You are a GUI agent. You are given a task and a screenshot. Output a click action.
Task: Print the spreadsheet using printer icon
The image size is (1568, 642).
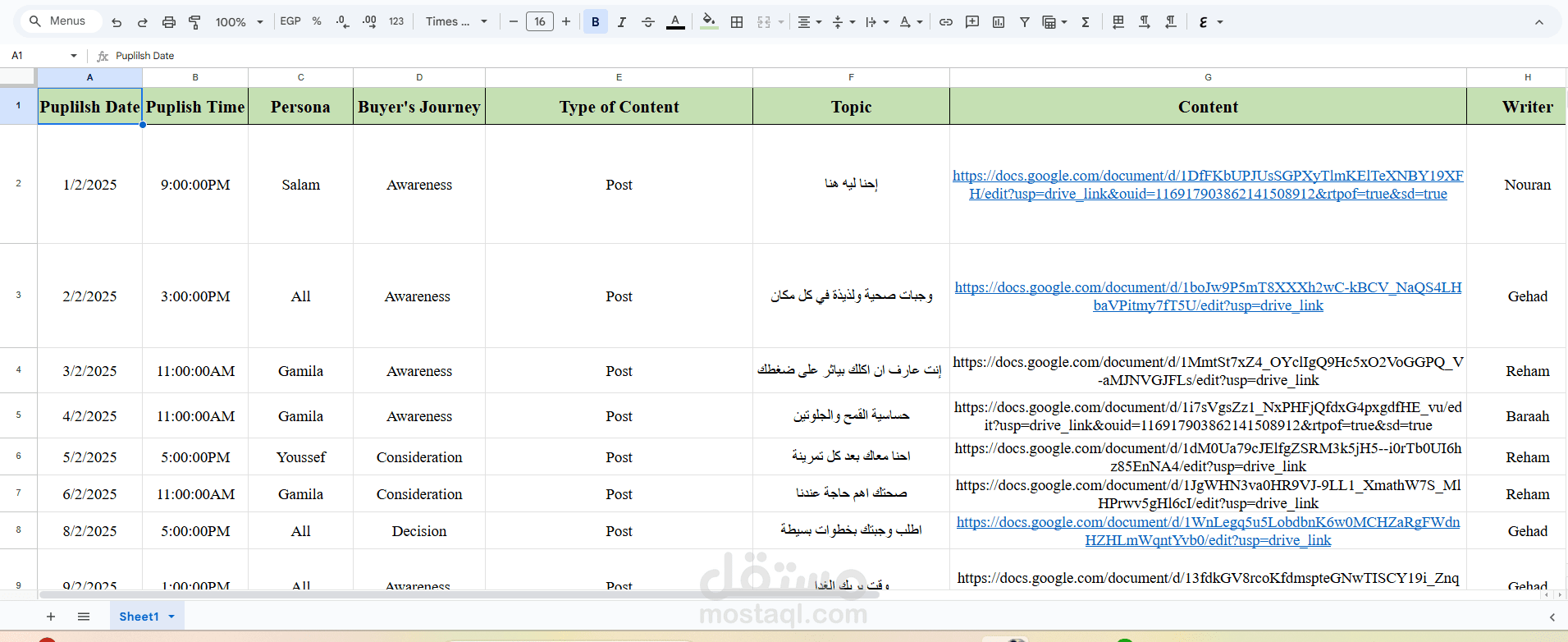pyautogui.click(x=169, y=22)
